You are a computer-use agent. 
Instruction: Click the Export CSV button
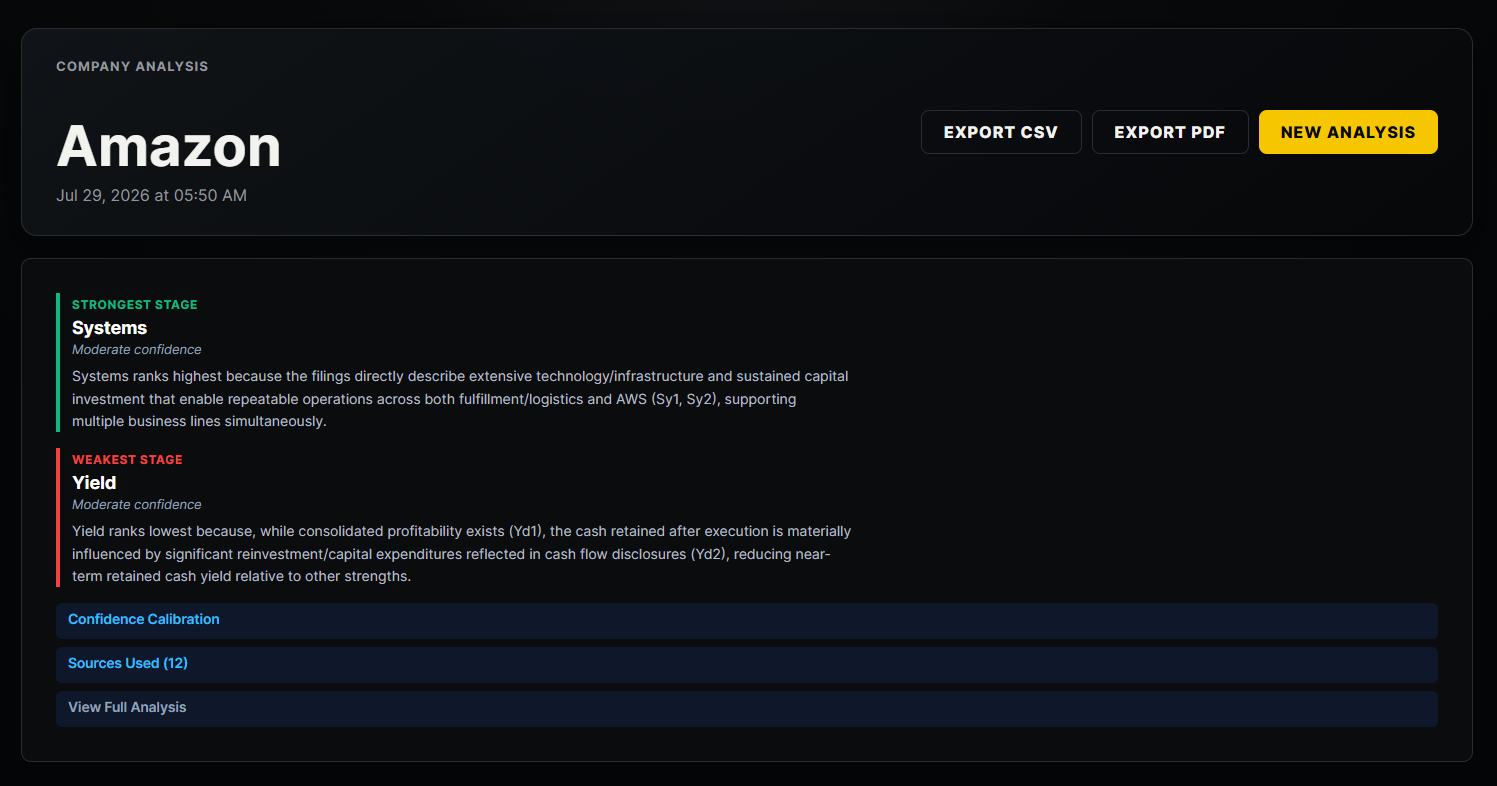click(x=1001, y=132)
